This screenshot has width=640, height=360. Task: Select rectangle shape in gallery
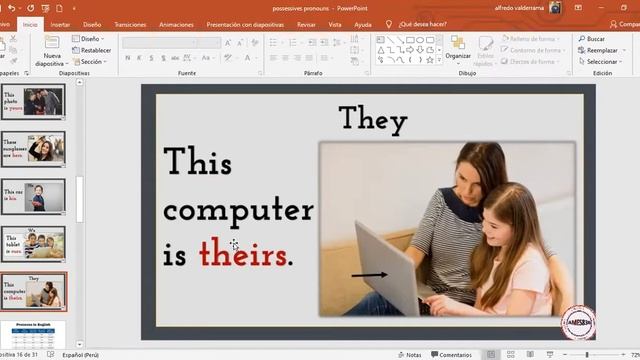coord(410,40)
